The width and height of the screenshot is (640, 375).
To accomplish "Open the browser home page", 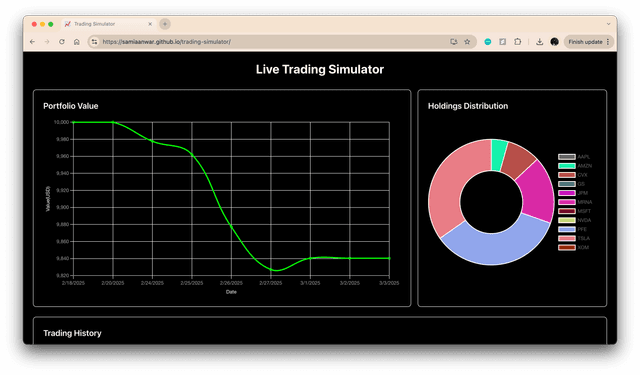I will pyautogui.click(x=76, y=42).
